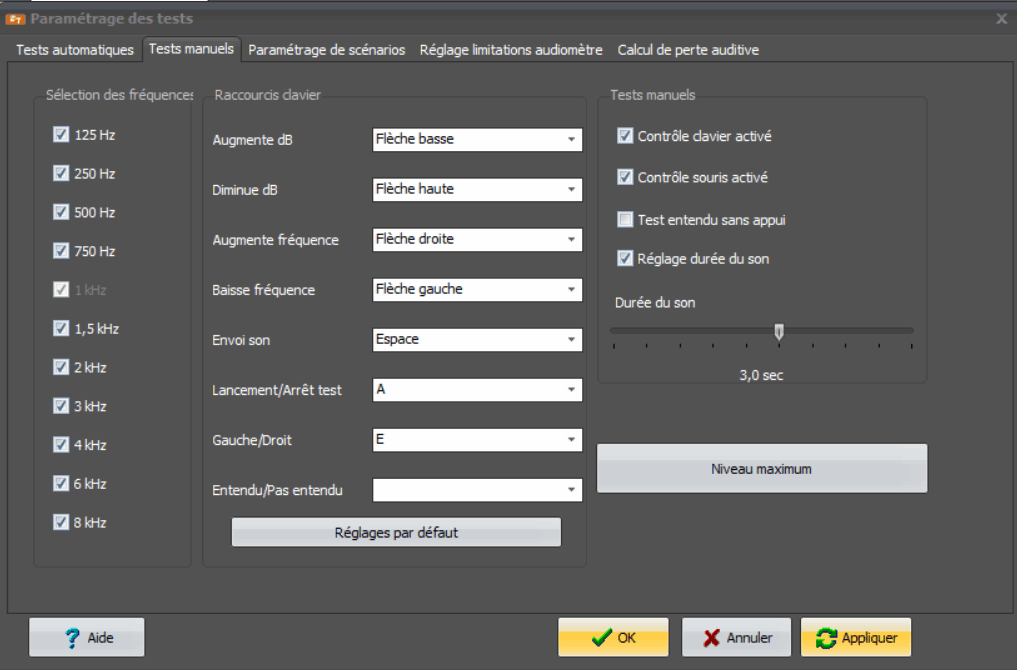Click the green checkmark OK button

tap(613, 638)
